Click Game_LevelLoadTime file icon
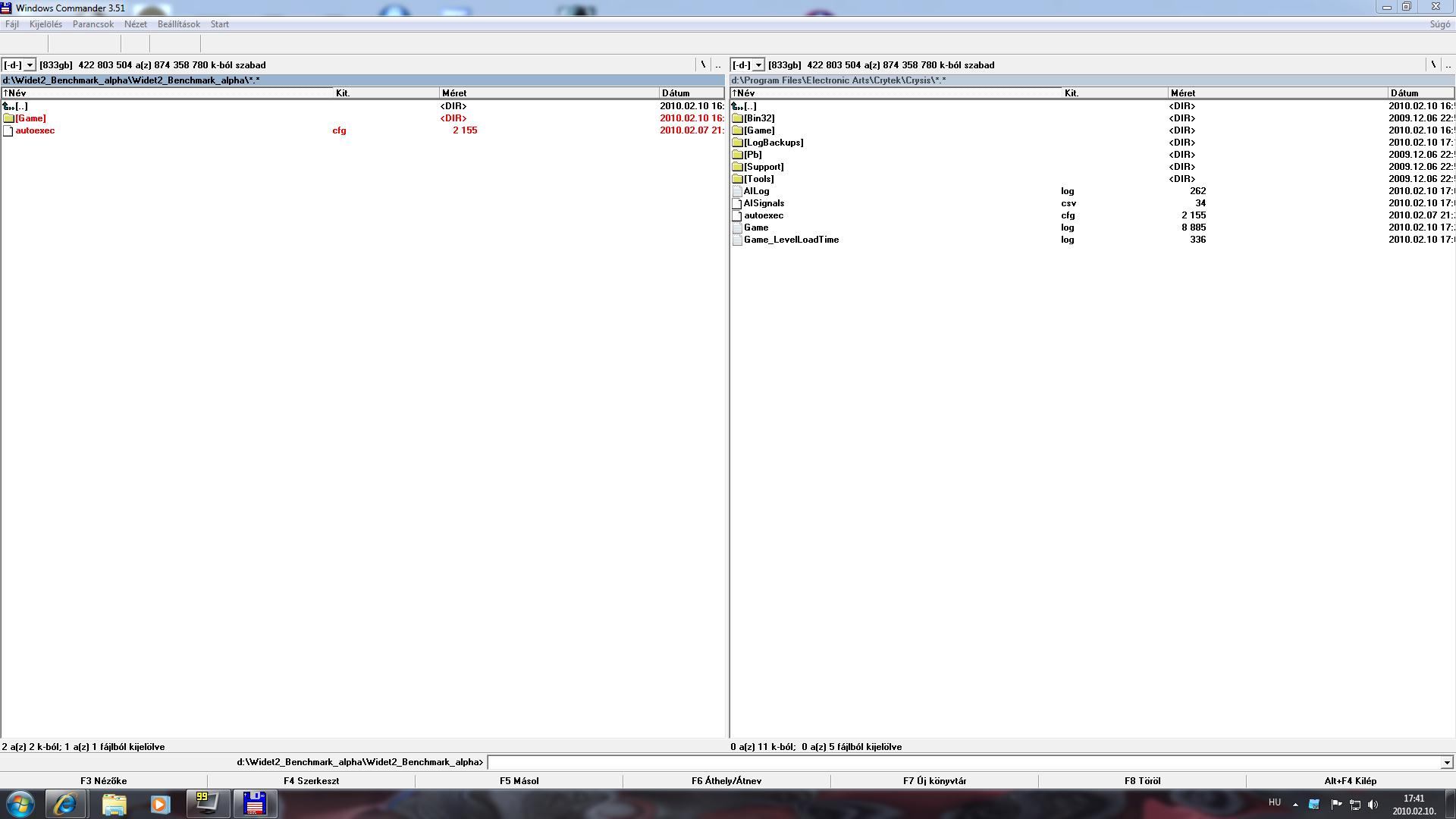 (737, 240)
